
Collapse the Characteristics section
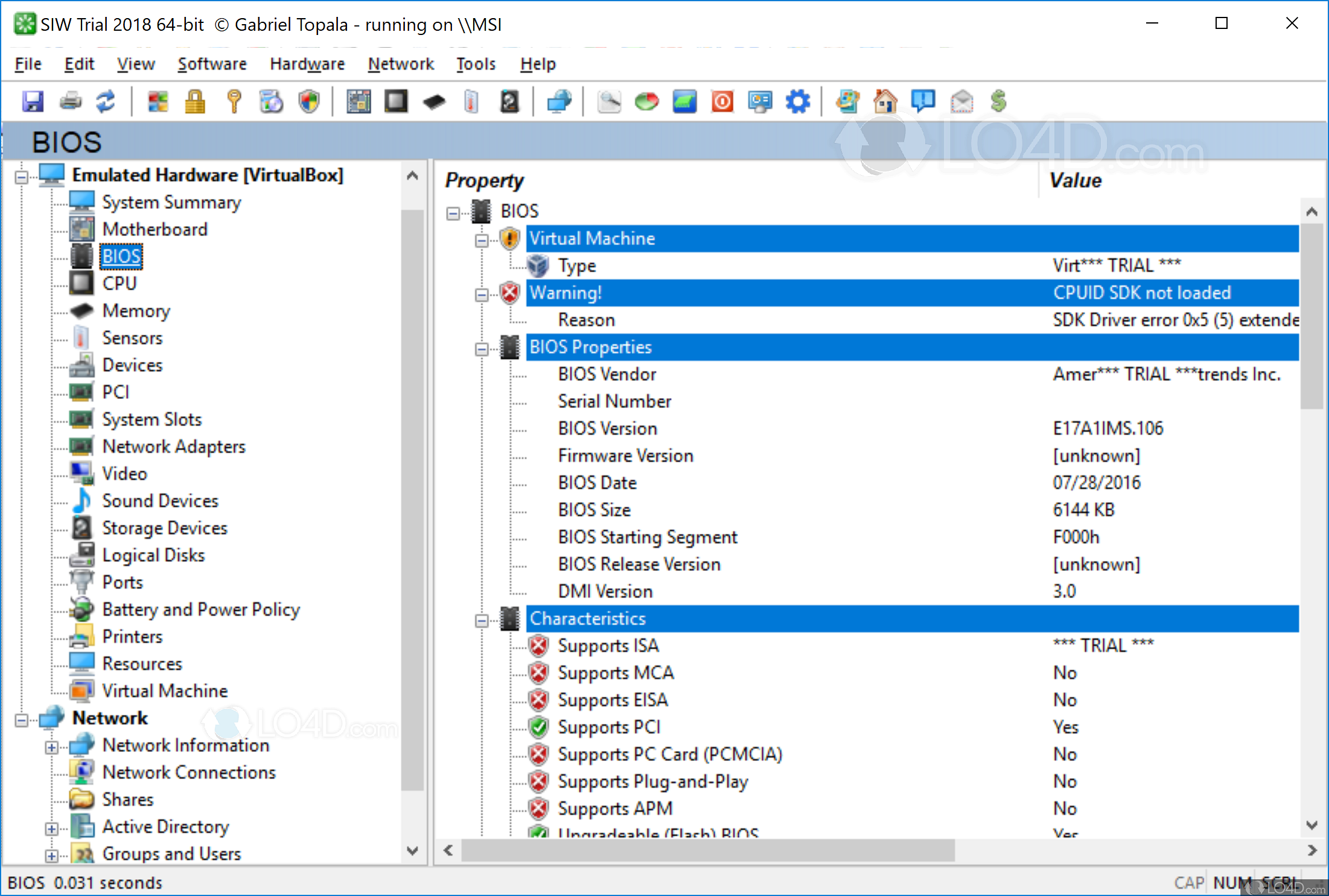coord(482,620)
